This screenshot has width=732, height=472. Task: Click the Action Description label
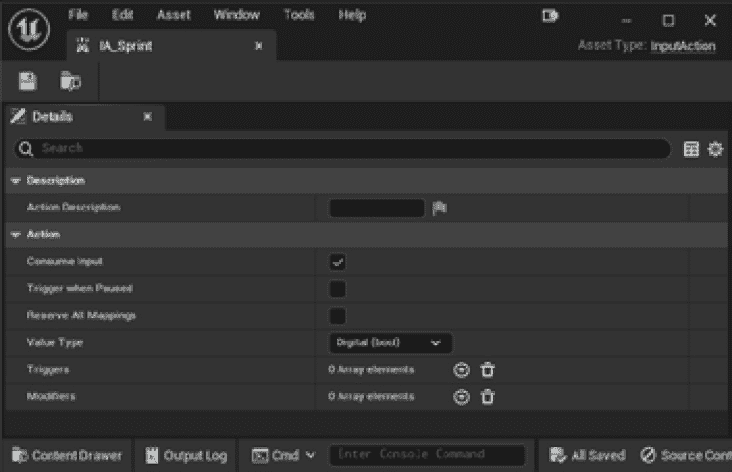tap(74, 207)
